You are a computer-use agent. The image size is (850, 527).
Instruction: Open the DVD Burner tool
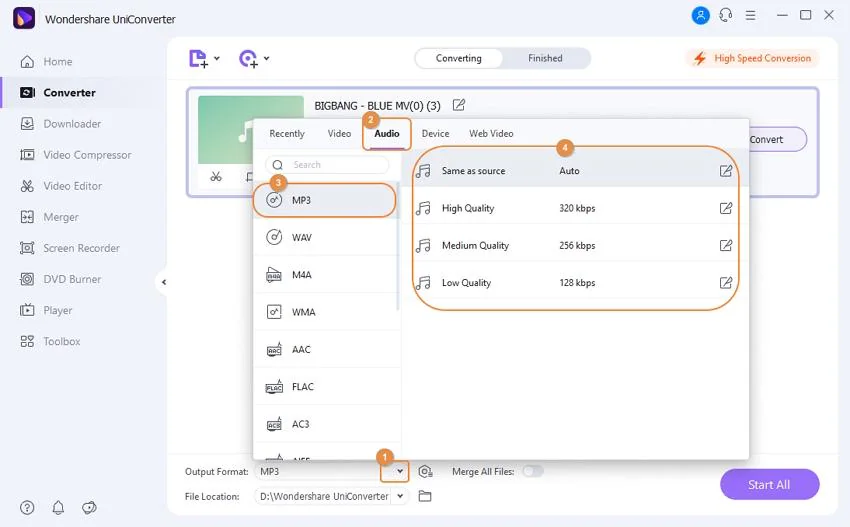[x=60, y=279]
